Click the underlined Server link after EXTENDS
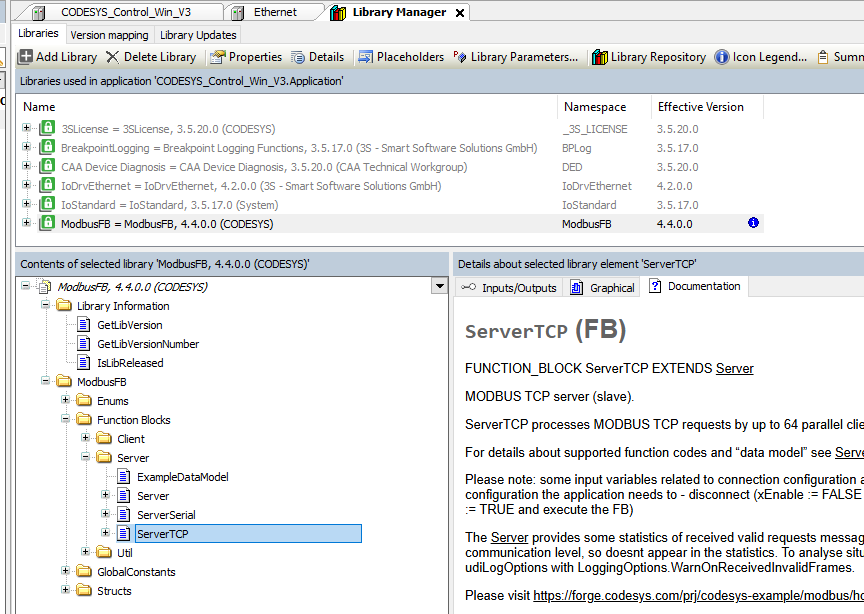Screen dimensions: 864x614 tap(734, 368)
